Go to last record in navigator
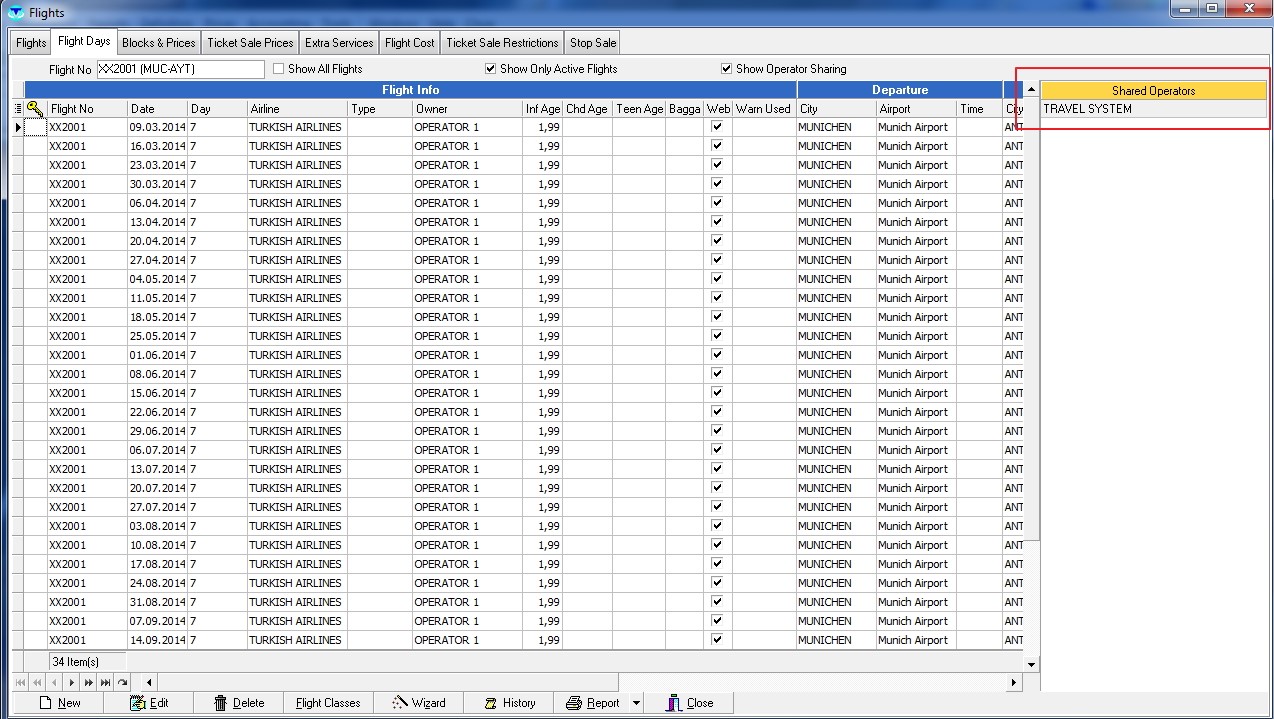The width and height of the screenshot is (1274, 719). pos(105,683)
